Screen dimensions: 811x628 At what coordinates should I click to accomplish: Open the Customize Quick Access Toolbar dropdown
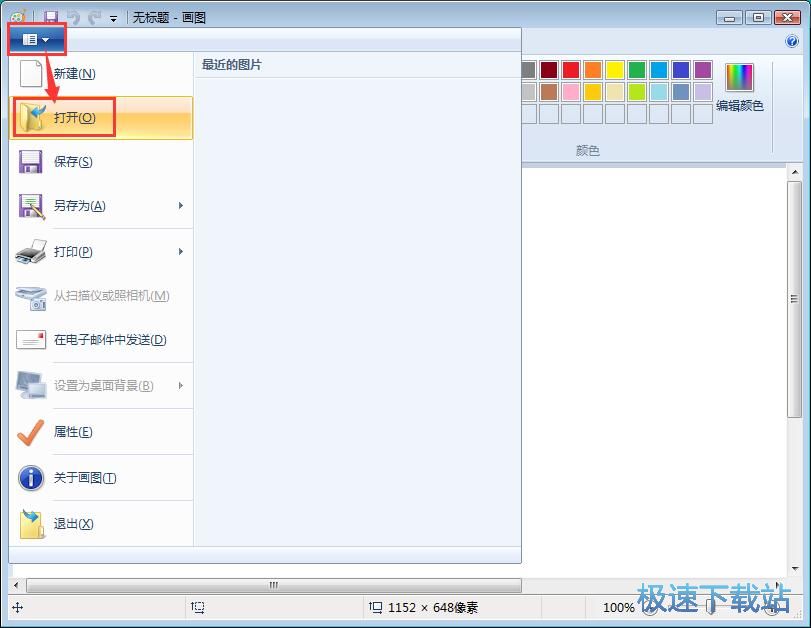[x=113, y=19]
